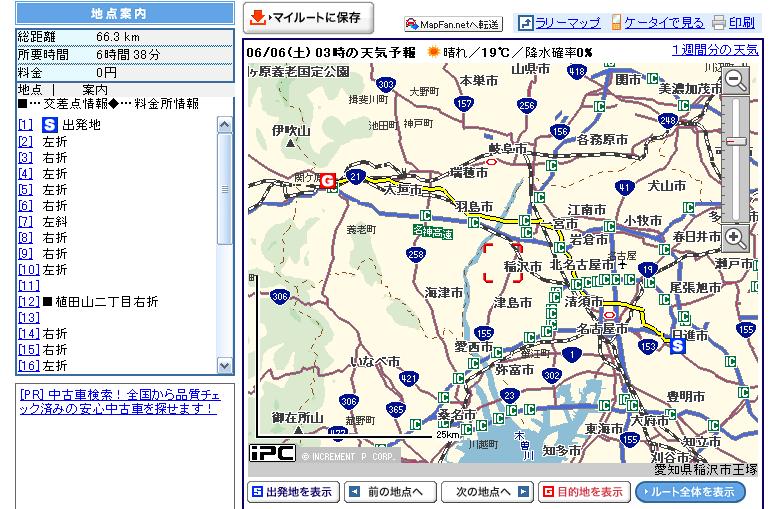Open route step [1] link
The image size is (782, 509).
(25, 125)
